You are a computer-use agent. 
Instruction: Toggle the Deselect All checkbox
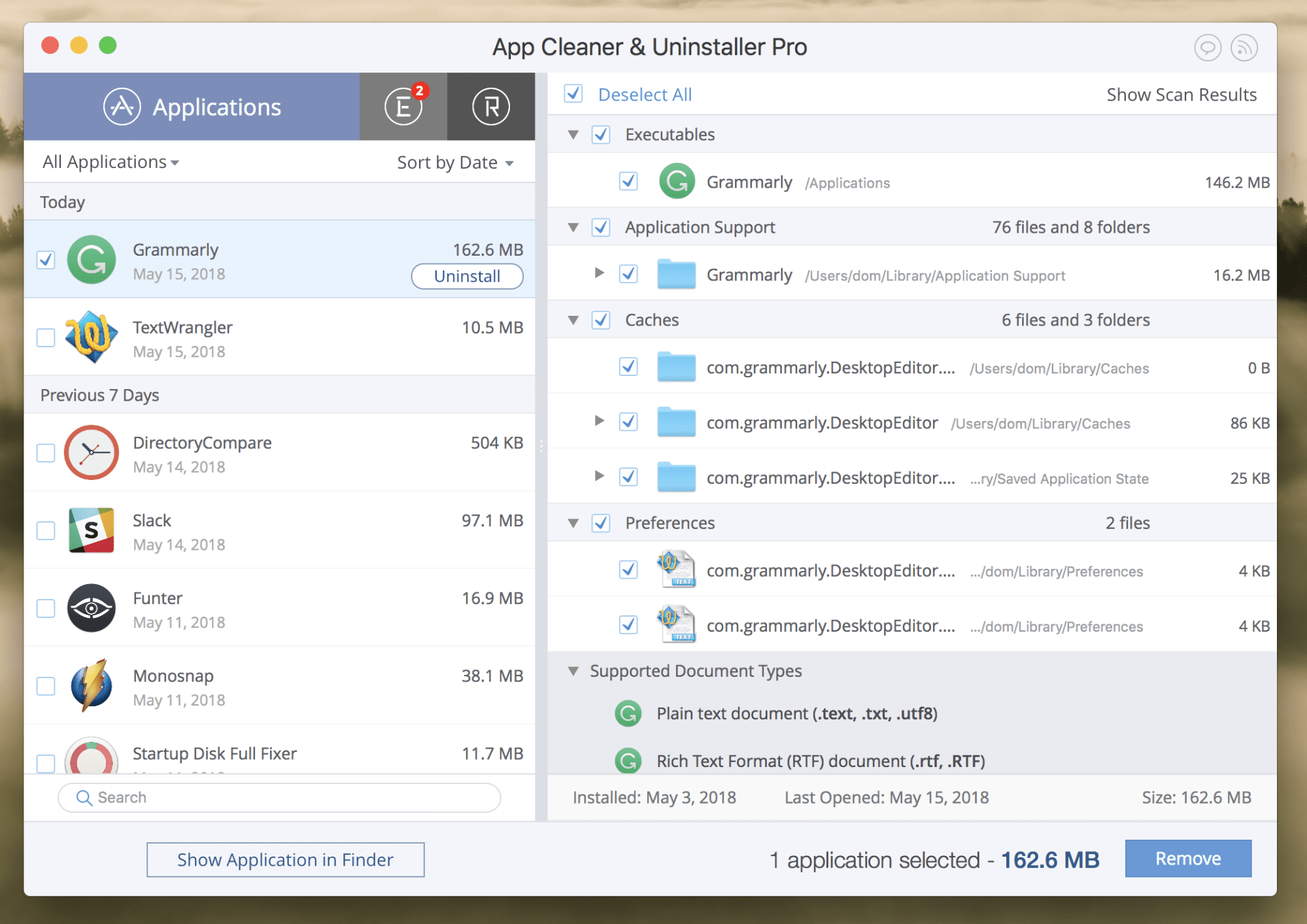573,94
